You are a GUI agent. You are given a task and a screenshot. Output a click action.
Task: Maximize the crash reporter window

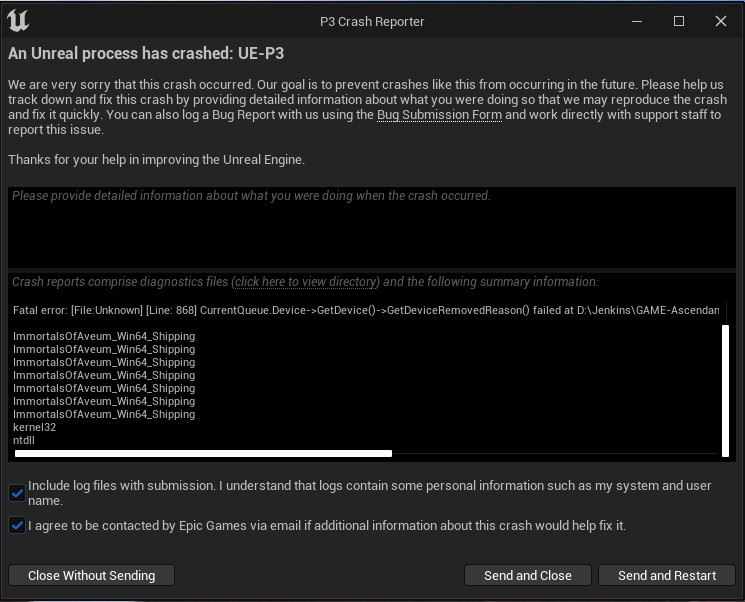[679, 21]
